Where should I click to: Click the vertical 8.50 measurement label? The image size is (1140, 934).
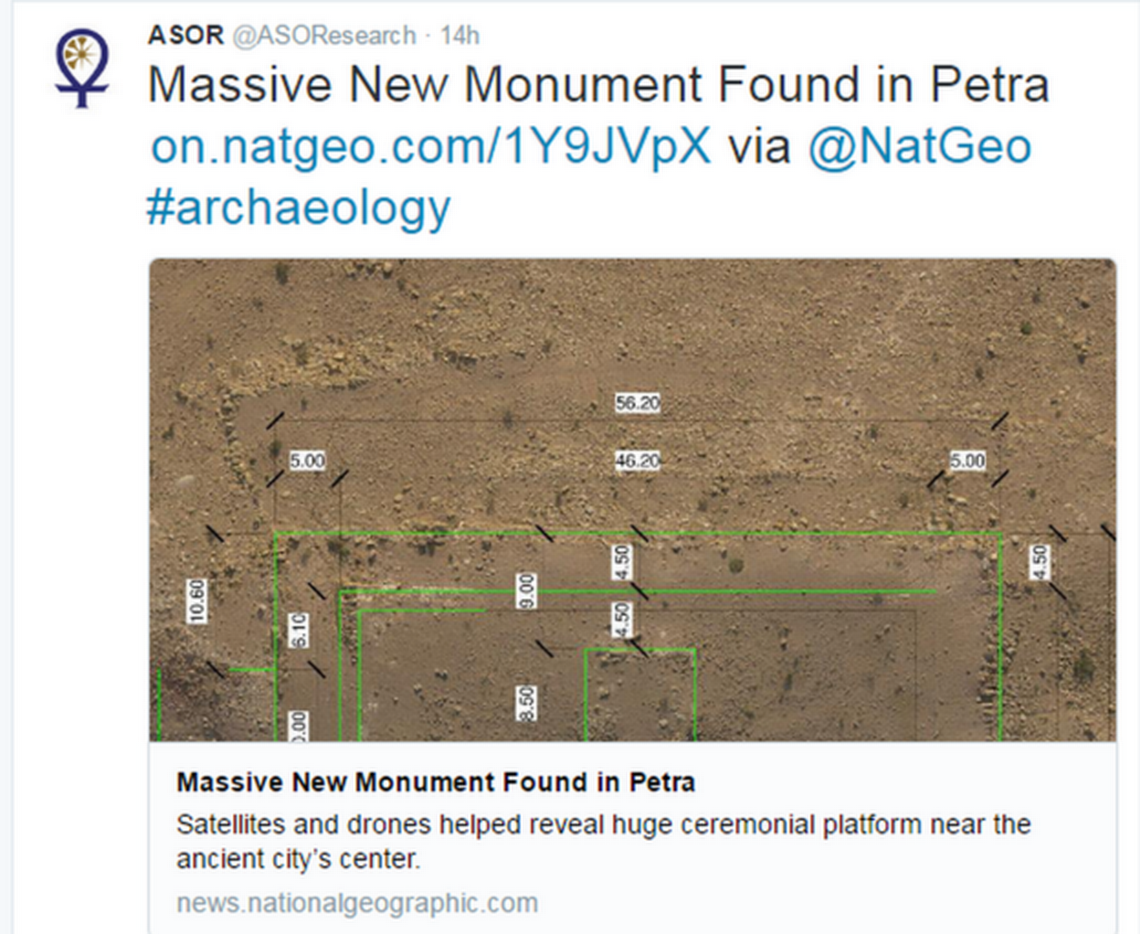click(x=528, y=704)
